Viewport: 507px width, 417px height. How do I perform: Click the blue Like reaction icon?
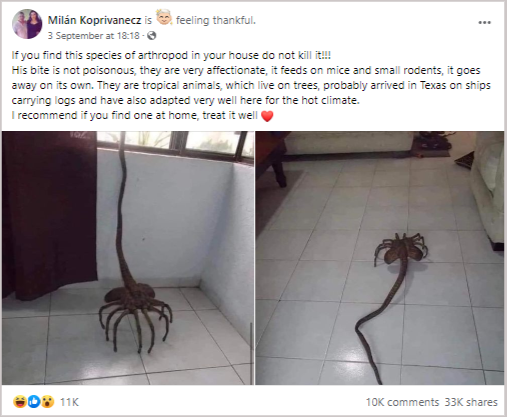[34, 402]
